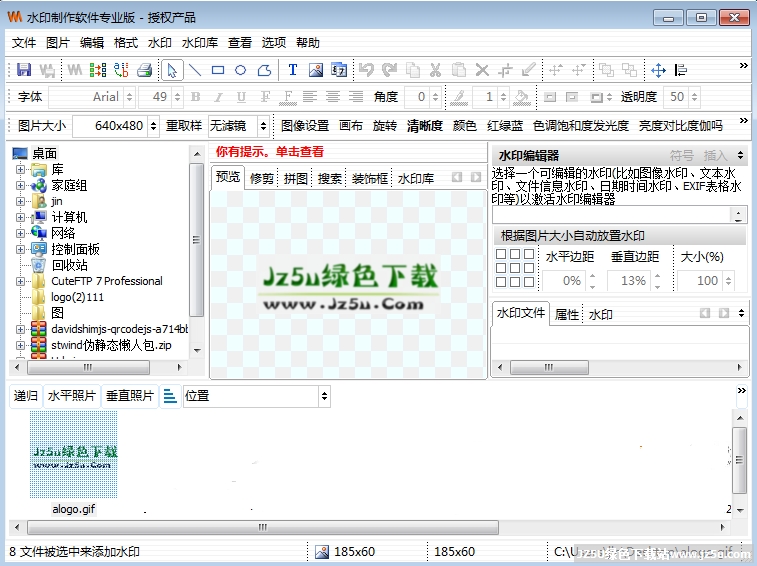This screenshot has width=757, height=566.
Task: Click the undo arrow icon
Action: pyautogui.click(x=366, y=70)
